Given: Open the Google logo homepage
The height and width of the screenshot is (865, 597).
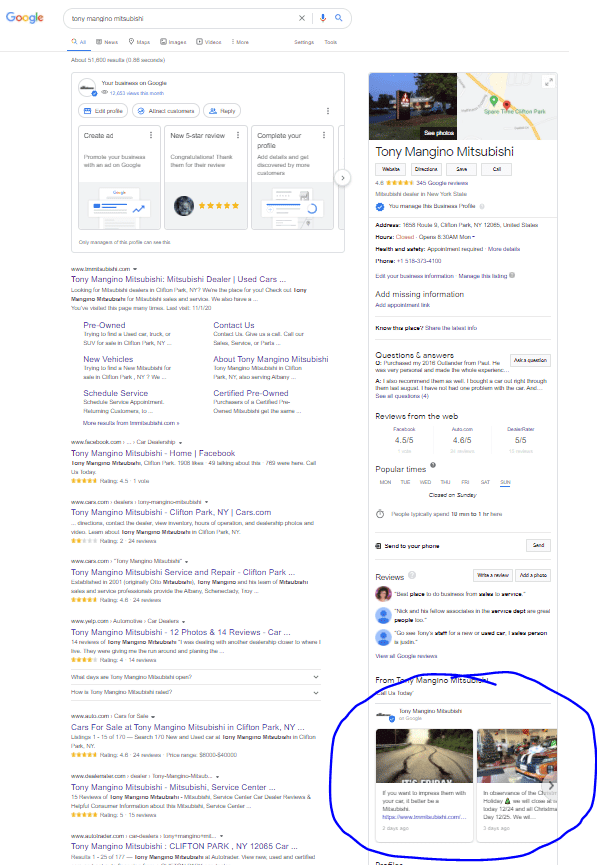Looking at the screenshot, I should coord(25,18).
